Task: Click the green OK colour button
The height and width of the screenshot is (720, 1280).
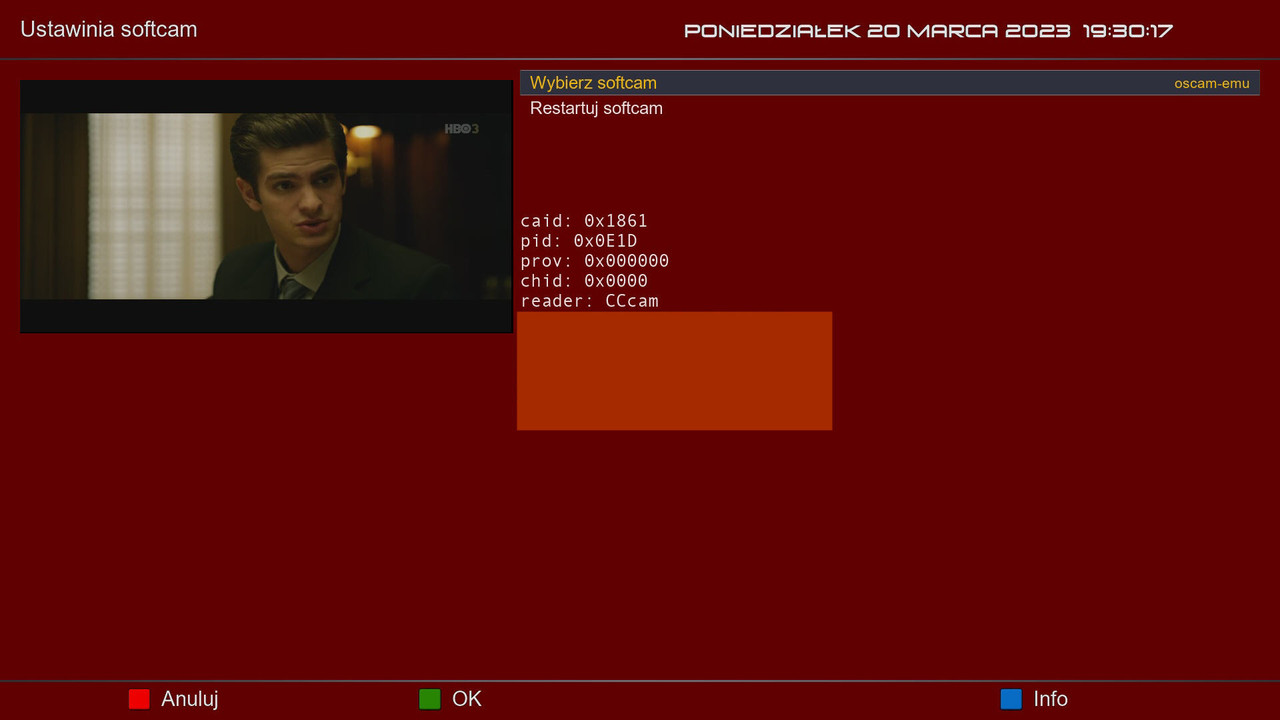Action: coord(429,699)
